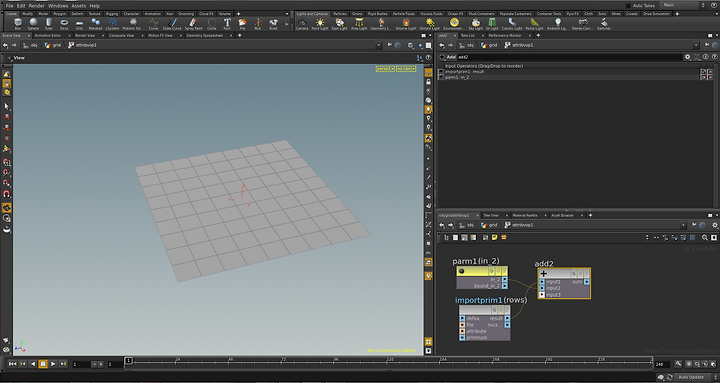720x383 pixels.
Task: Stop playback with the pause button
Action: 43,364
